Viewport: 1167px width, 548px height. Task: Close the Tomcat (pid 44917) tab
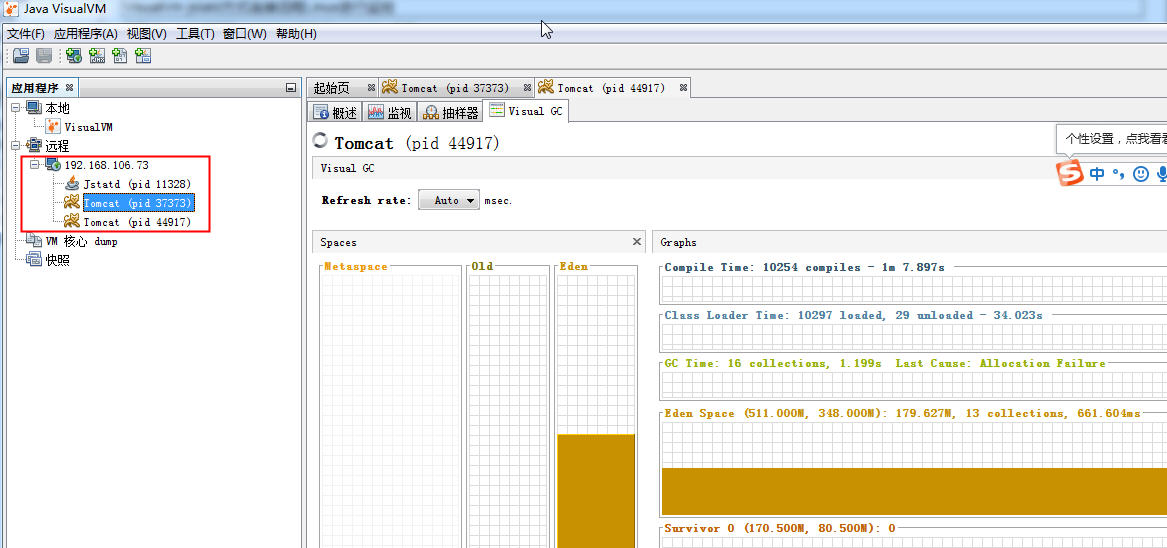pos(683,88)
